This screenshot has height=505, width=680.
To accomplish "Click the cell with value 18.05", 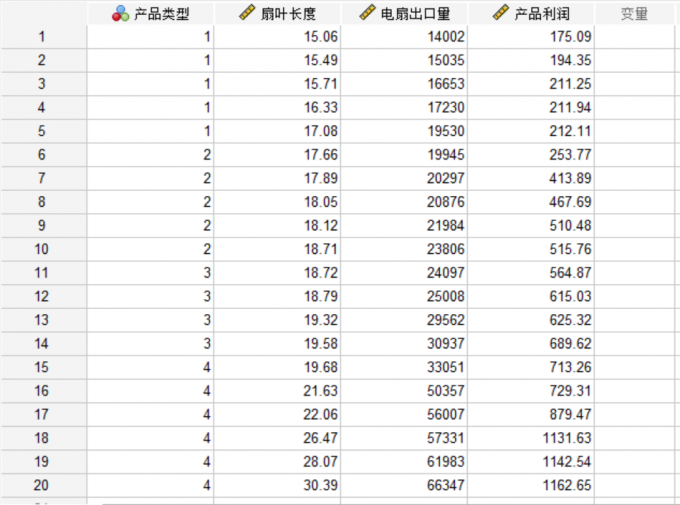I will tap(278, 202).
